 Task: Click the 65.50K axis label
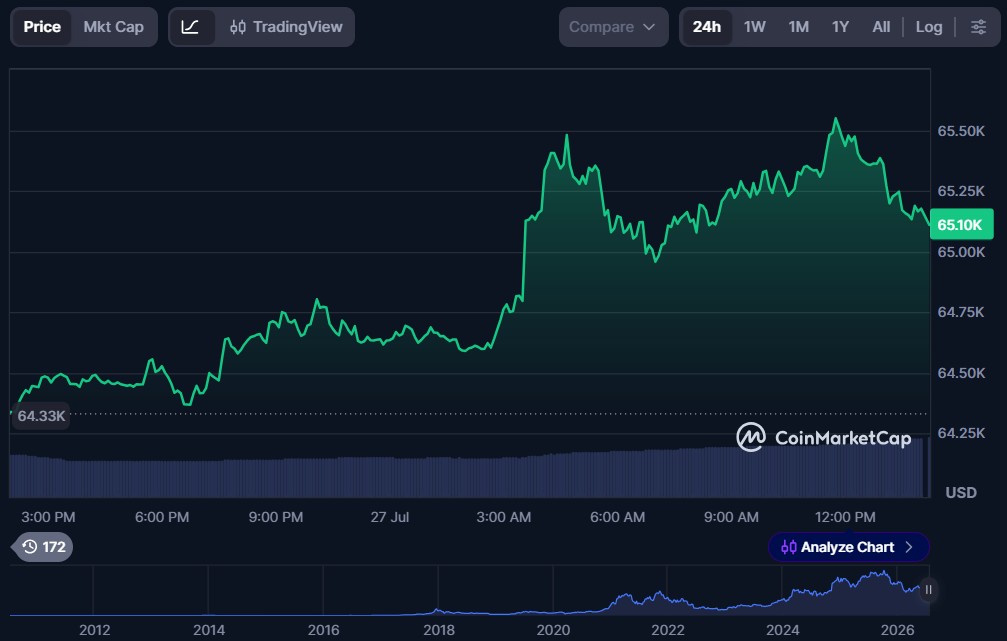961,131
